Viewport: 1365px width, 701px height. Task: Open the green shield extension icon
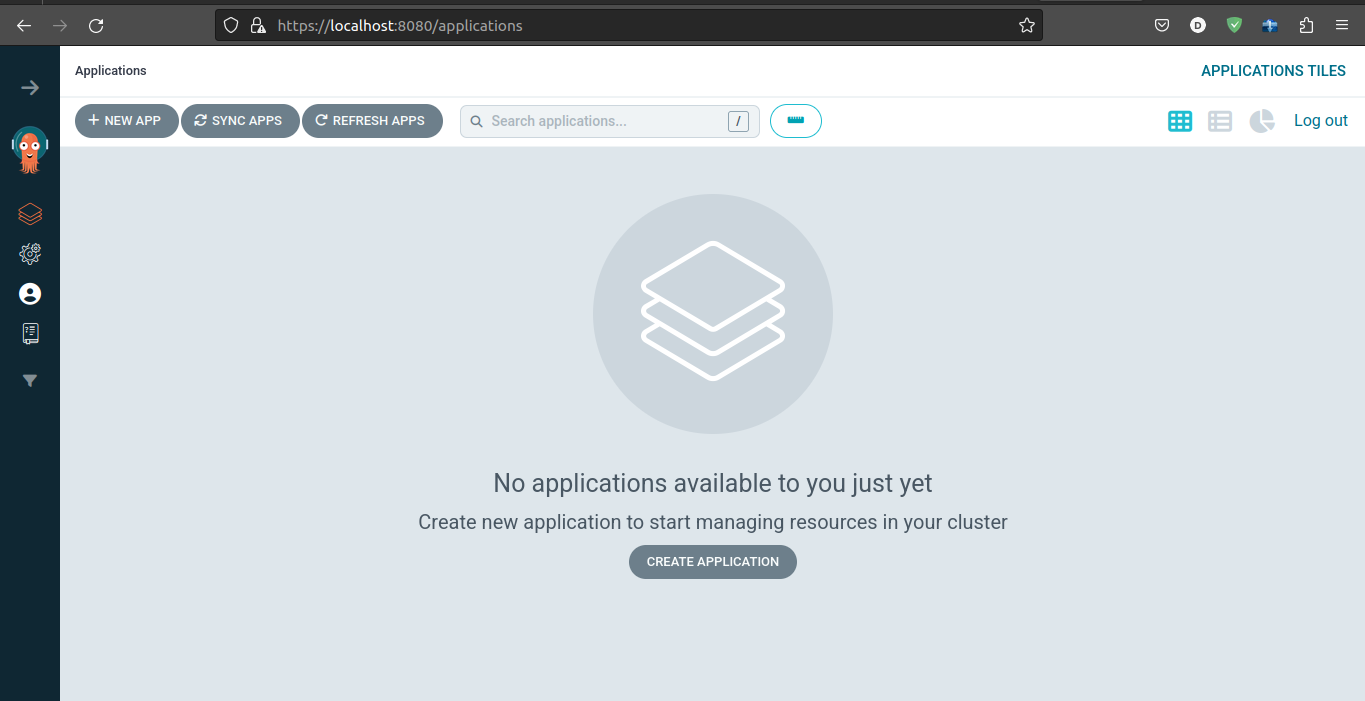click(1234, 26)
